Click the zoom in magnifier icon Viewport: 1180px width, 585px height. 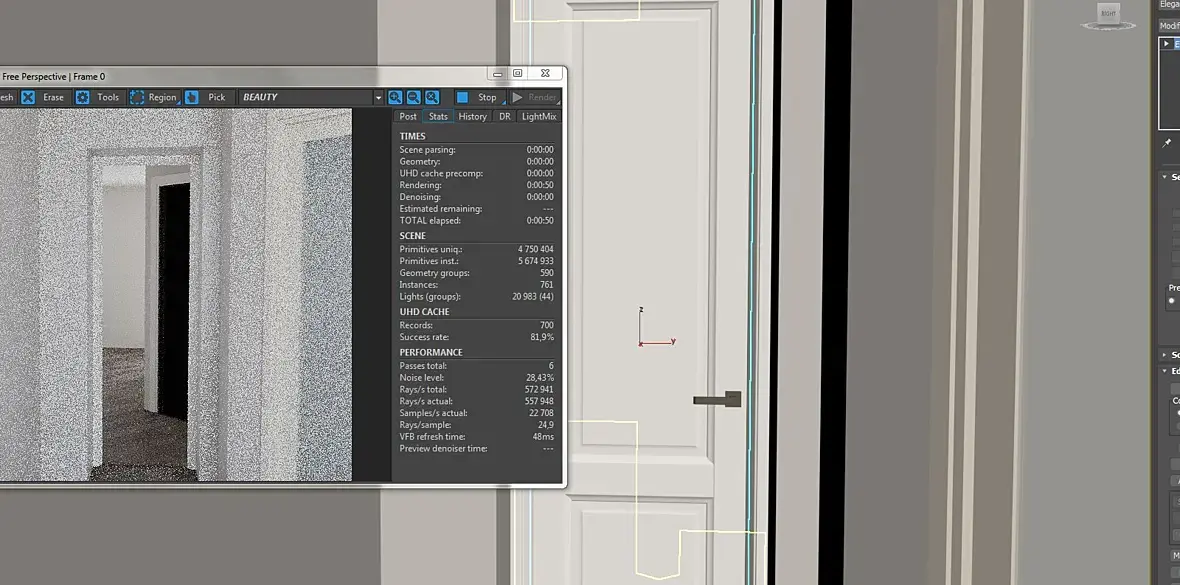[395, 97]
